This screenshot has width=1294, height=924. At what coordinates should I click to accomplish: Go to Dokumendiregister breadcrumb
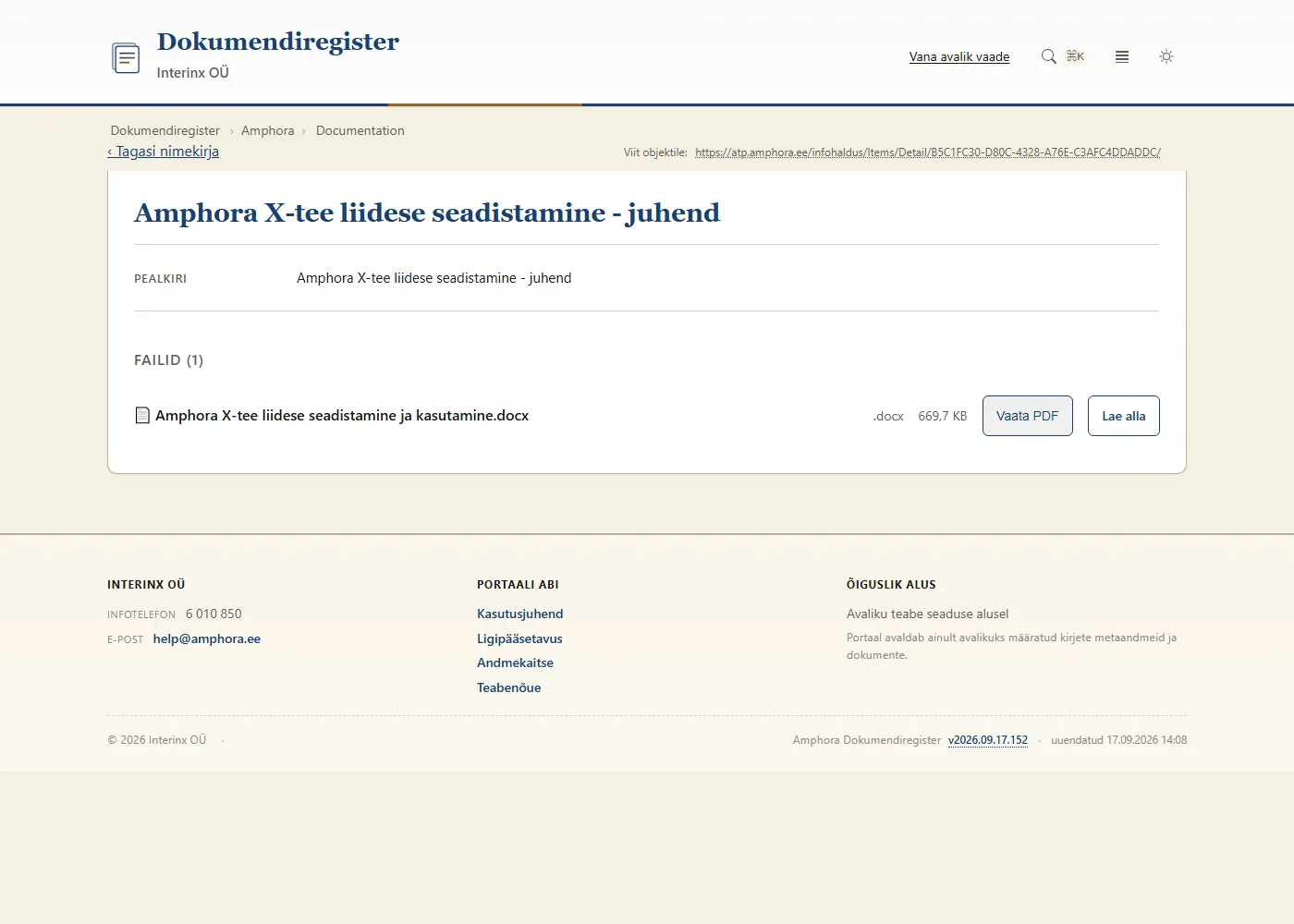[165, 130]
